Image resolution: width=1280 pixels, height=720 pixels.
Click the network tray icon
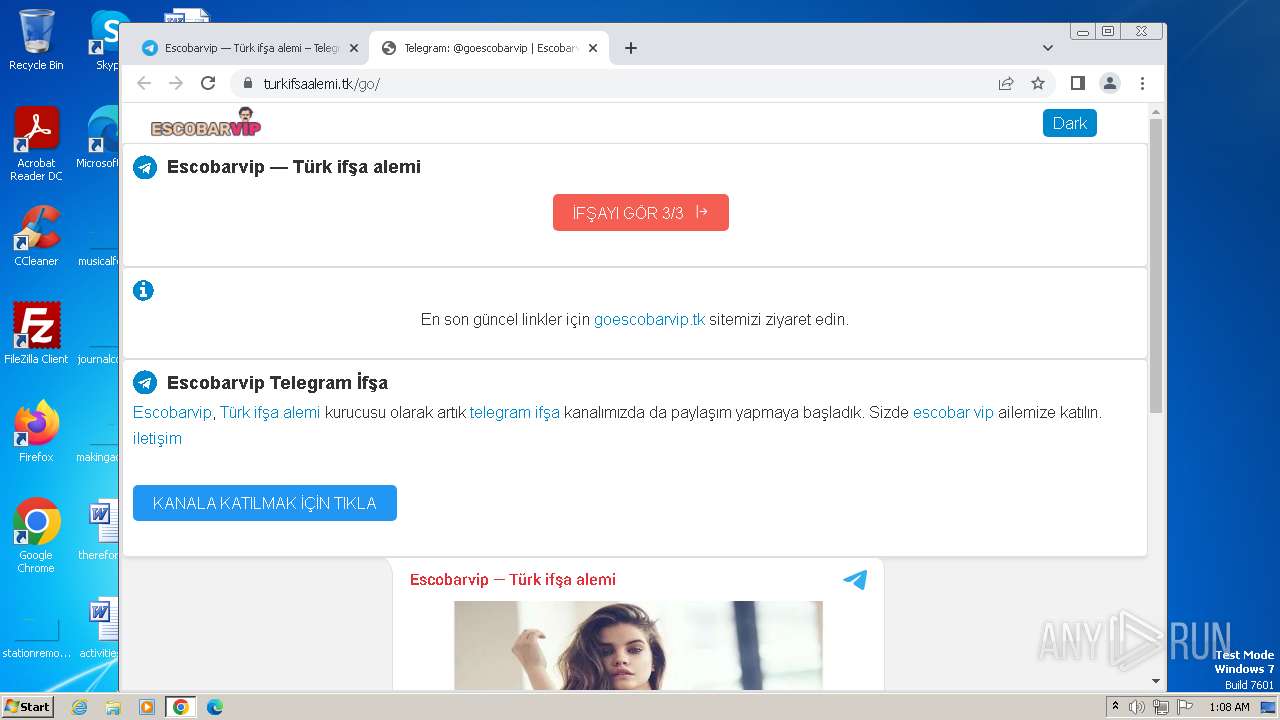(x=1160, y=707)
